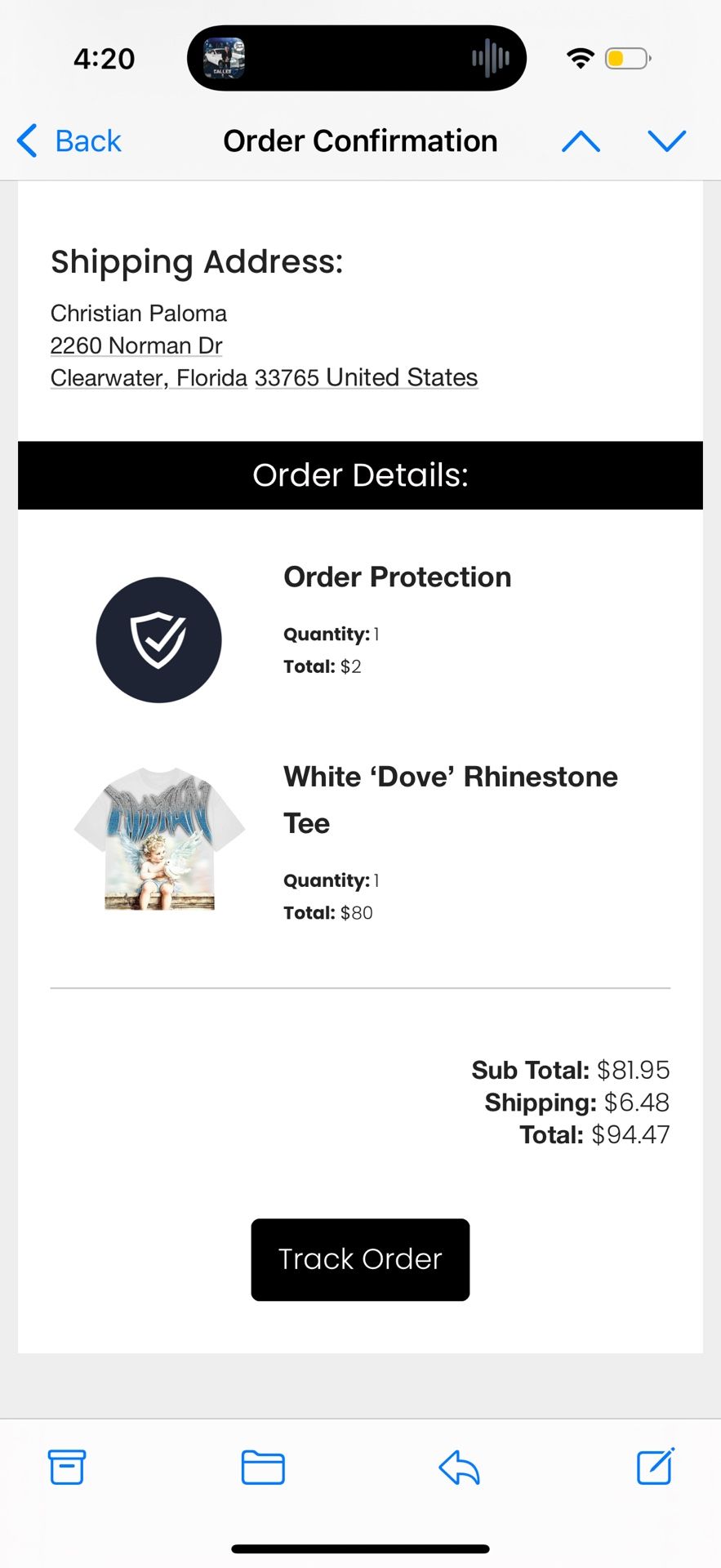Tap the Wi-Fi status icon
Viewport: 721px width, 1568px height.
pos(580,58)
